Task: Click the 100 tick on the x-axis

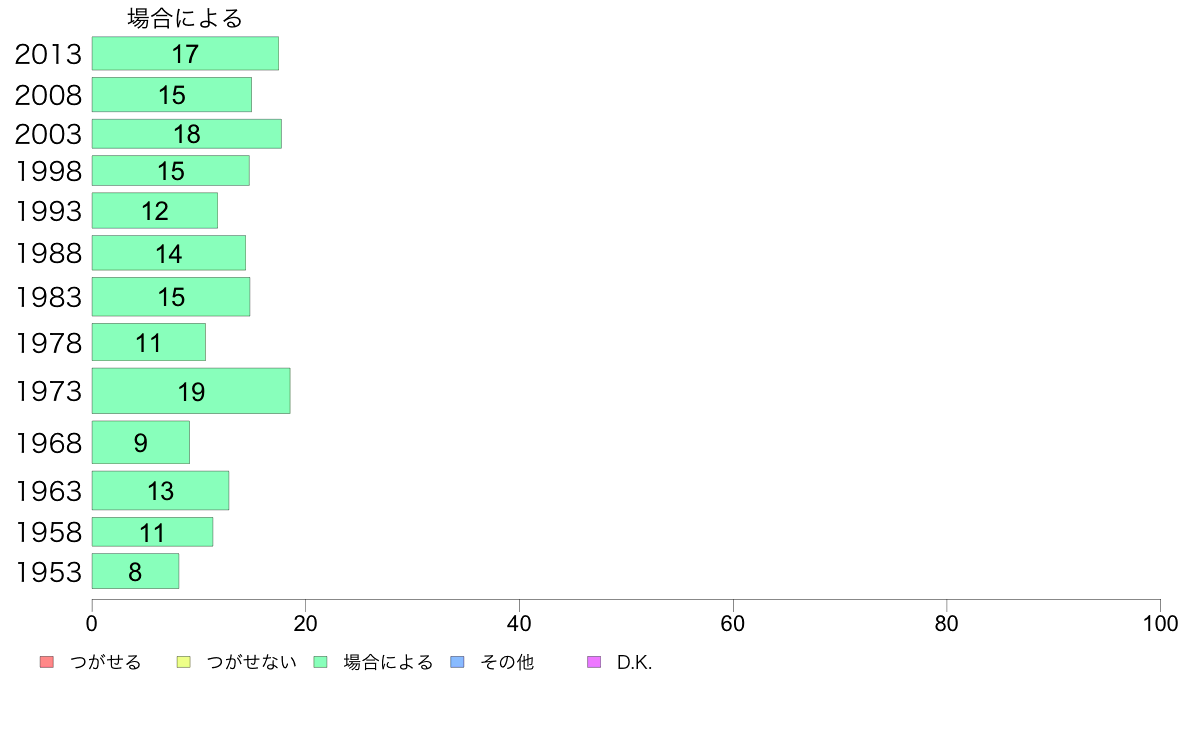Action: (x=1160, y=624)
